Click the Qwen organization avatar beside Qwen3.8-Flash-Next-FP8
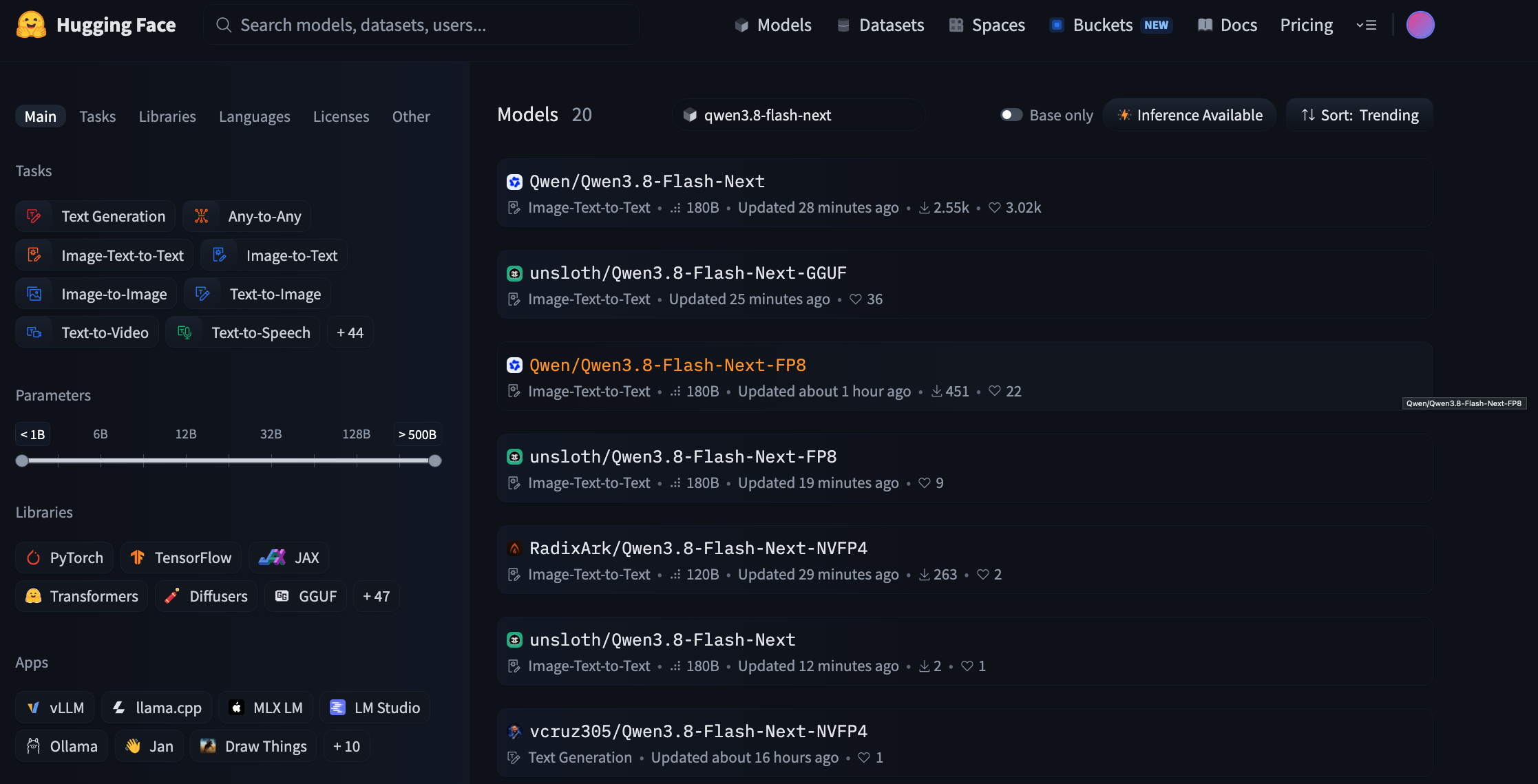 (514, 365)
